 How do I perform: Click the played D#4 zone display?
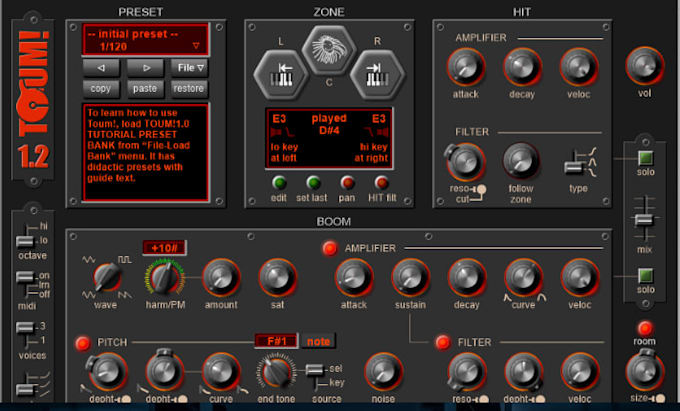[x=329, y=124]
